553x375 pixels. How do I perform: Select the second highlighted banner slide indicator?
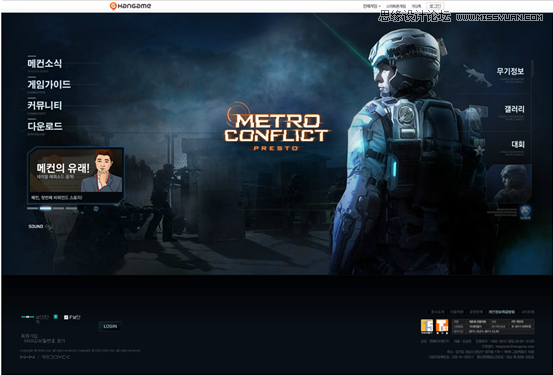pyautogui.click(x=45, y=208)
